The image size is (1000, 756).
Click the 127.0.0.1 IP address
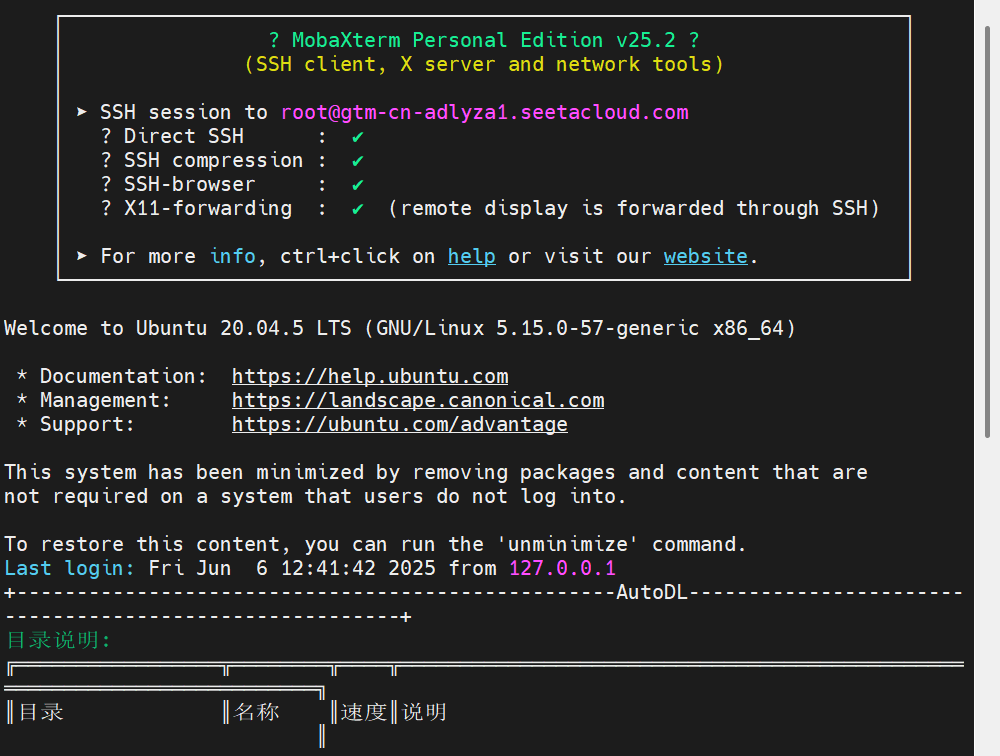562,568
